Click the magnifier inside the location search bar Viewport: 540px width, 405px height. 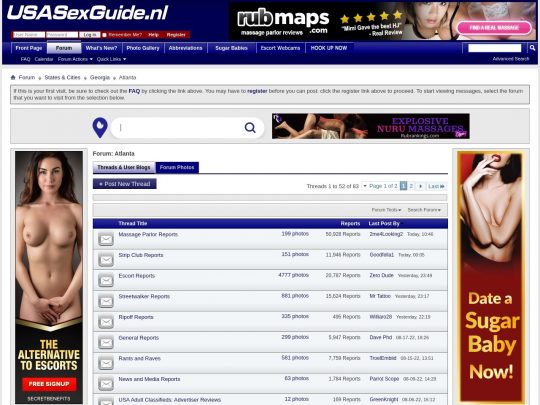250,128
